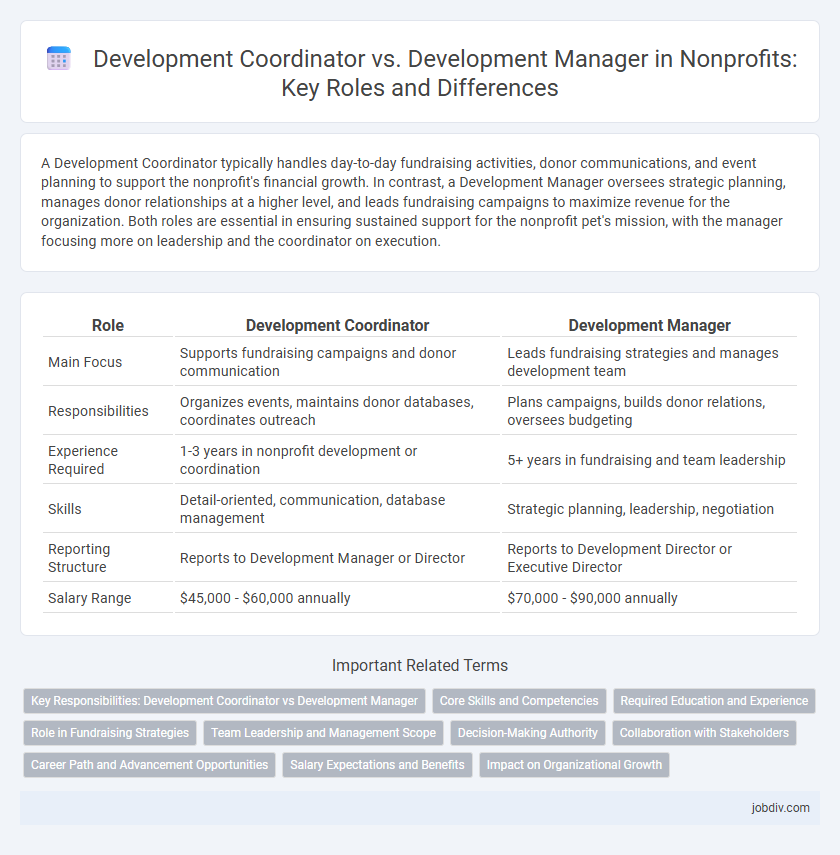Open the Decision-Making Authority tag

point(527,732)
